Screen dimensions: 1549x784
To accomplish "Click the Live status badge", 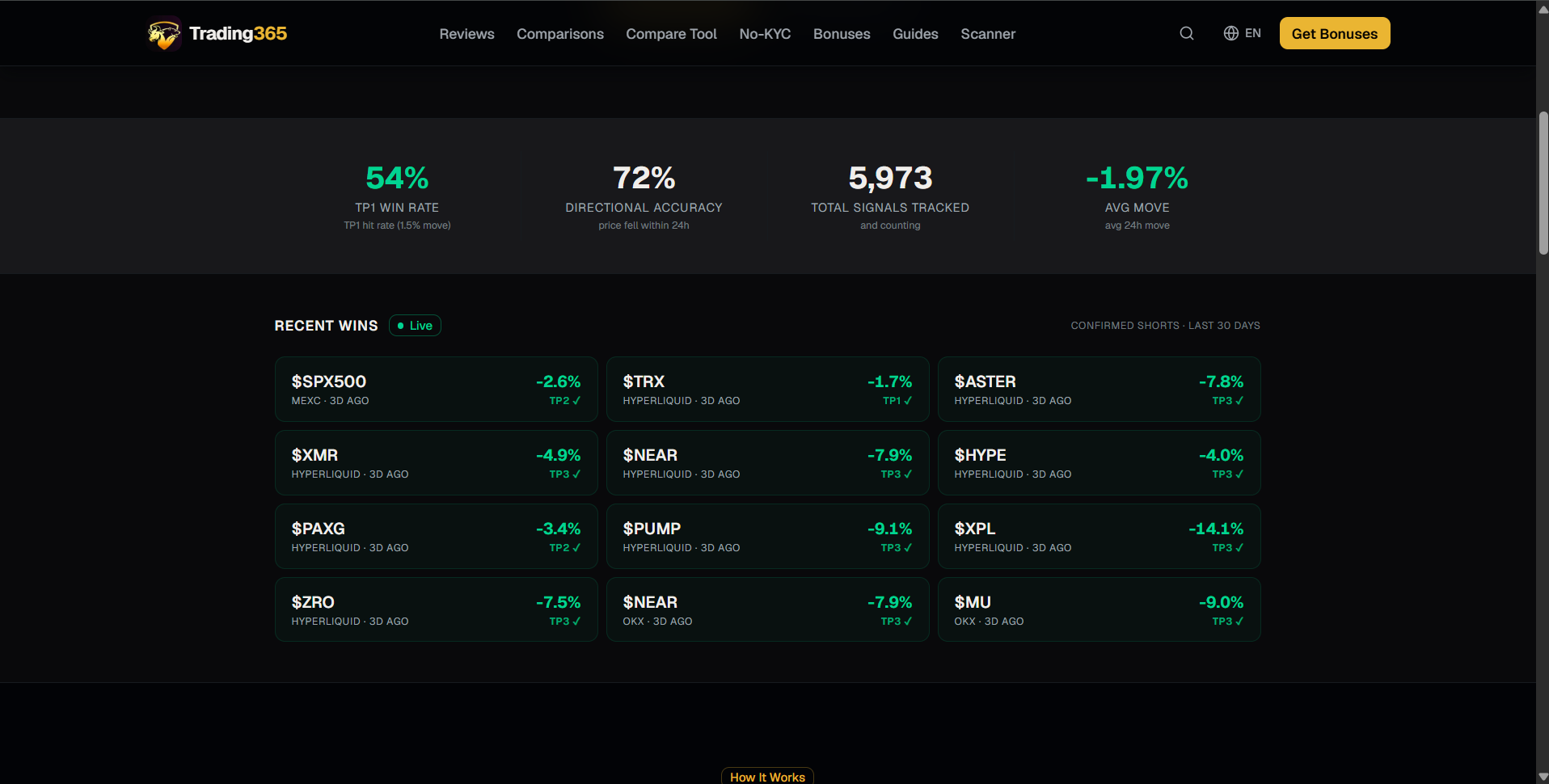I will pyautogui.click(x=415, y=325).
